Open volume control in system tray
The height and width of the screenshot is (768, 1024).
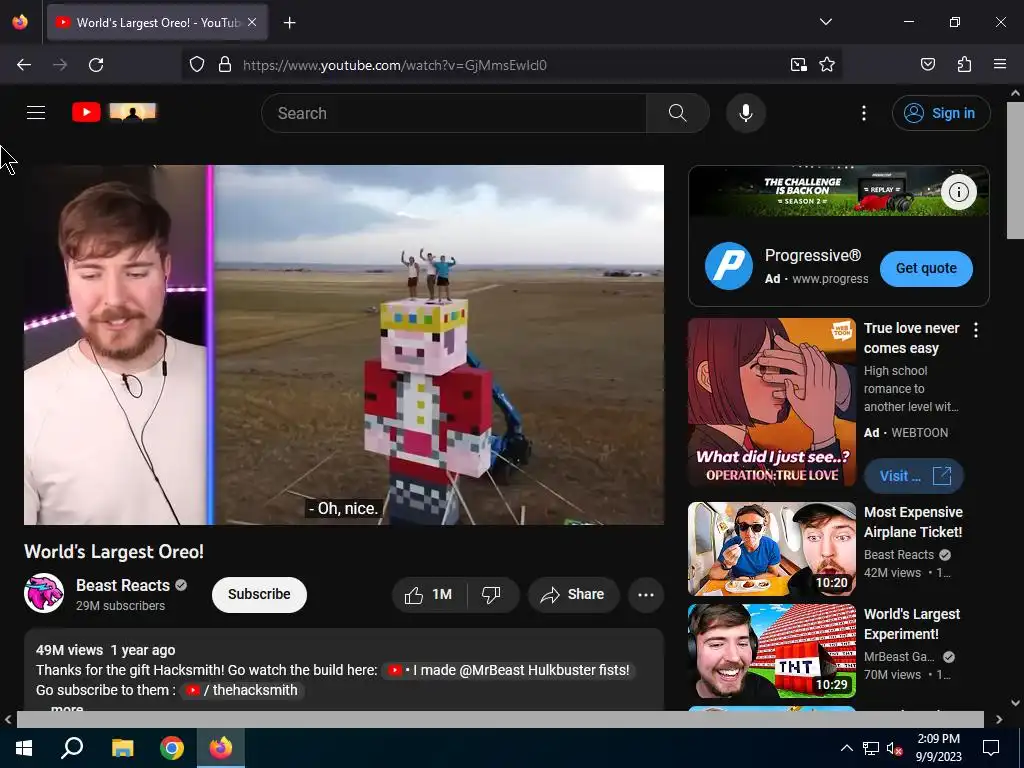pyautogui.click(x=894, y=748)
